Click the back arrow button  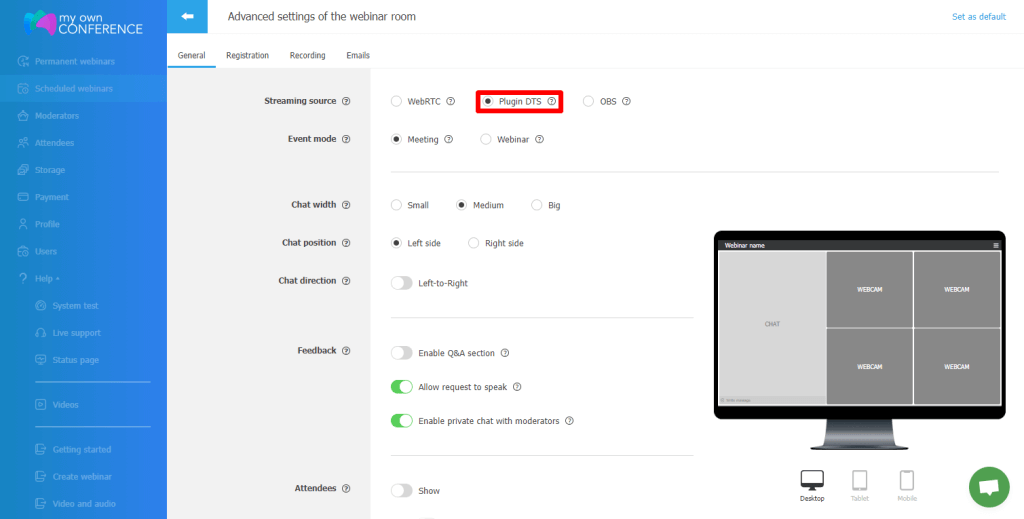click(187, 16)
